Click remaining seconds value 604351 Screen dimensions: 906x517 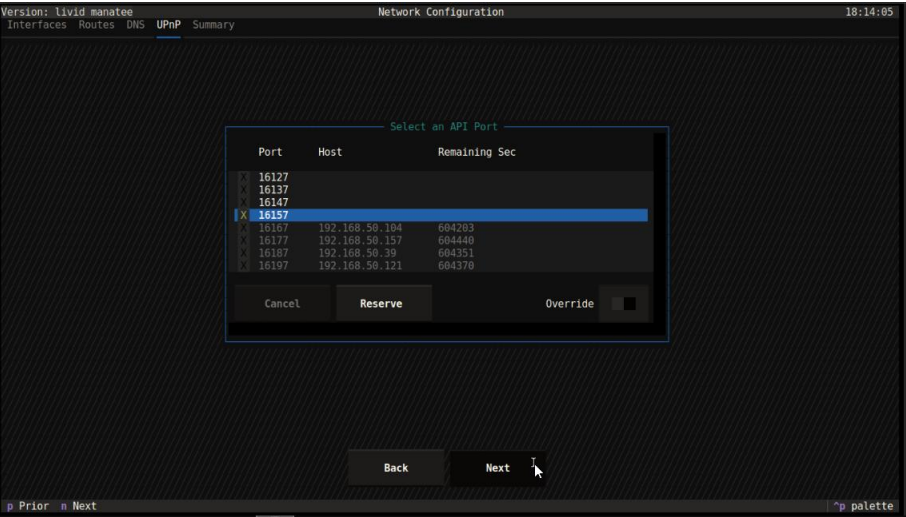456,253
